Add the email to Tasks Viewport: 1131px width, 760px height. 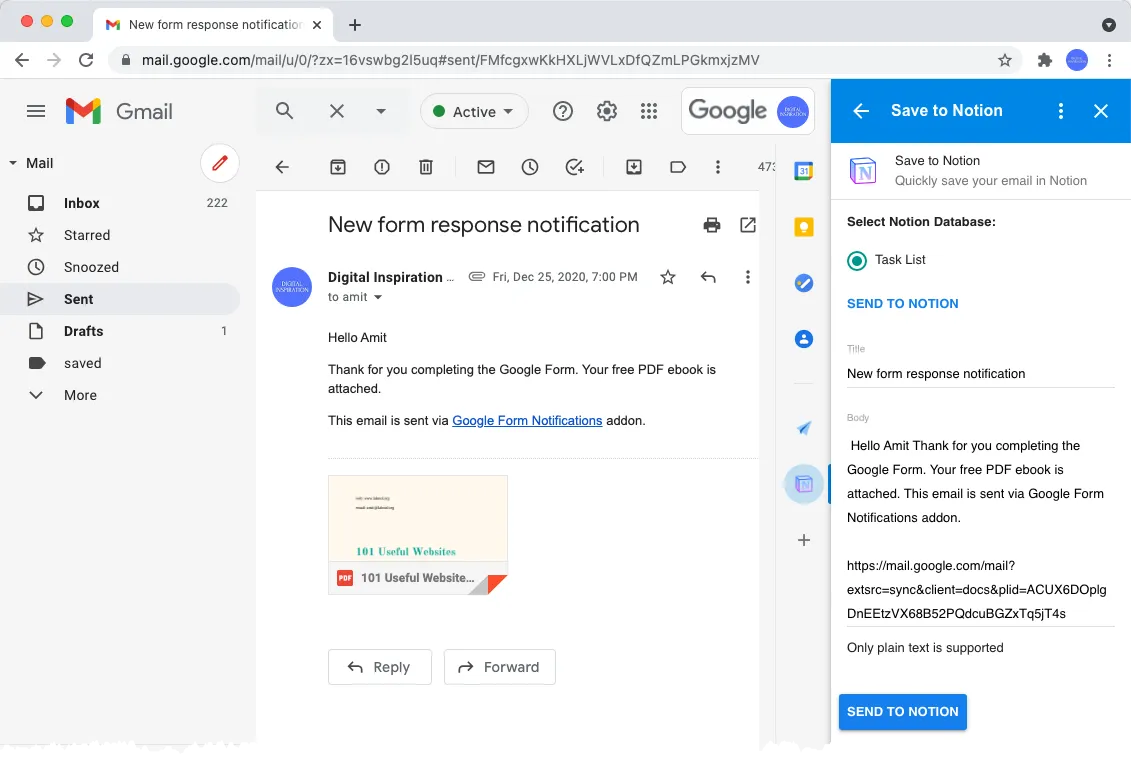(574, 167)
